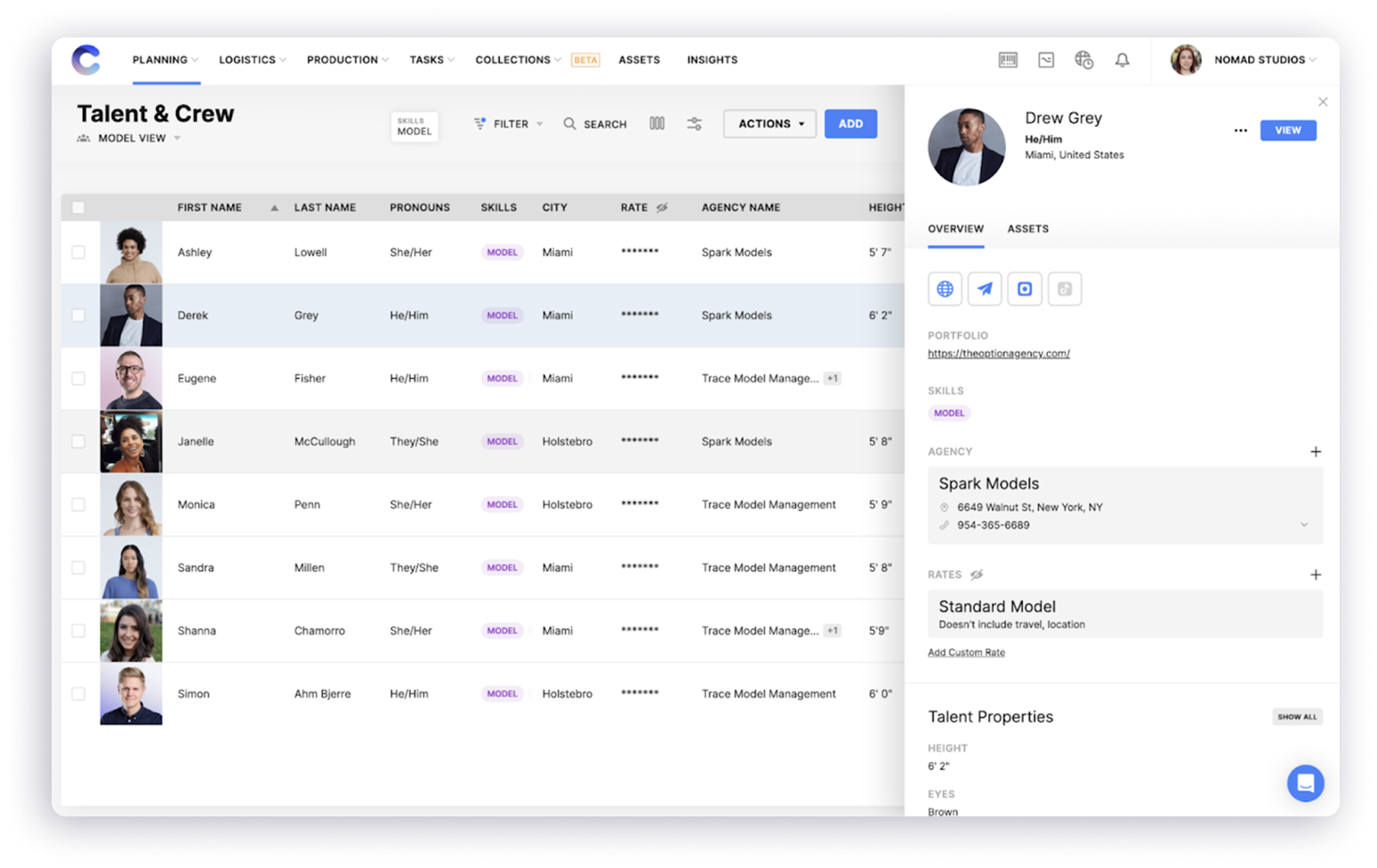Click the columns layout icon
1377x868 pixels.
coord(656,124)
